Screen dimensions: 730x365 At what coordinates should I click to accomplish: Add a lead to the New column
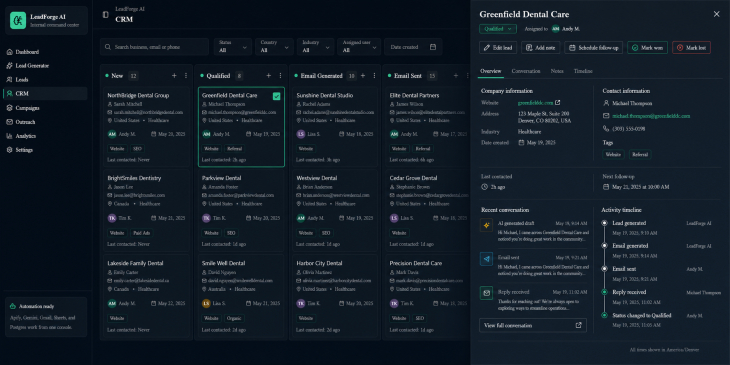174,75
